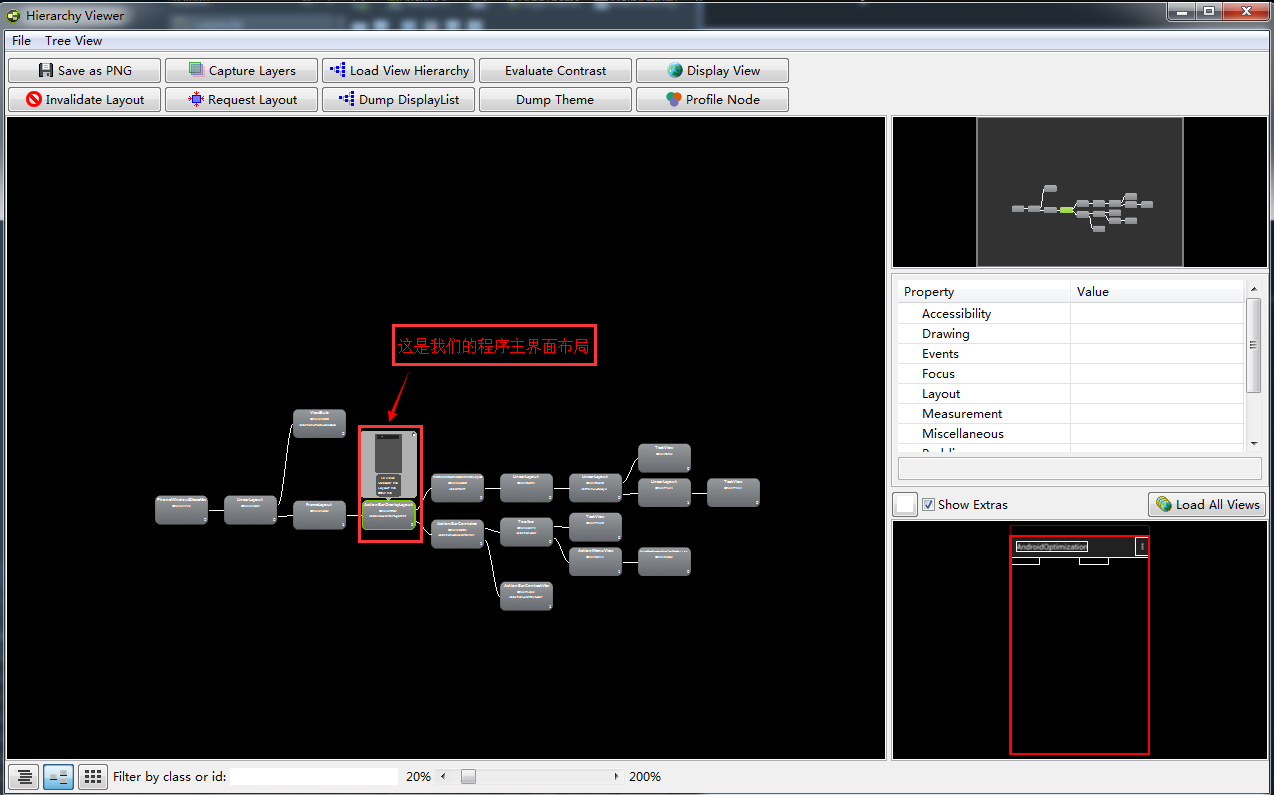This screenshot has height=795, width=1274.
Task: Expand the Accessibility property group
Action: click(956, 314)
